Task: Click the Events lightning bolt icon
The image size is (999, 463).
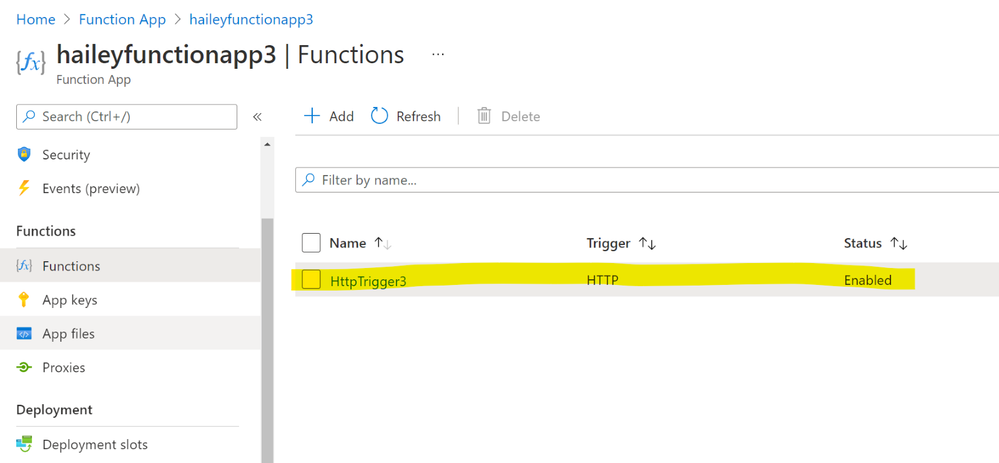Action: point(24,189)
